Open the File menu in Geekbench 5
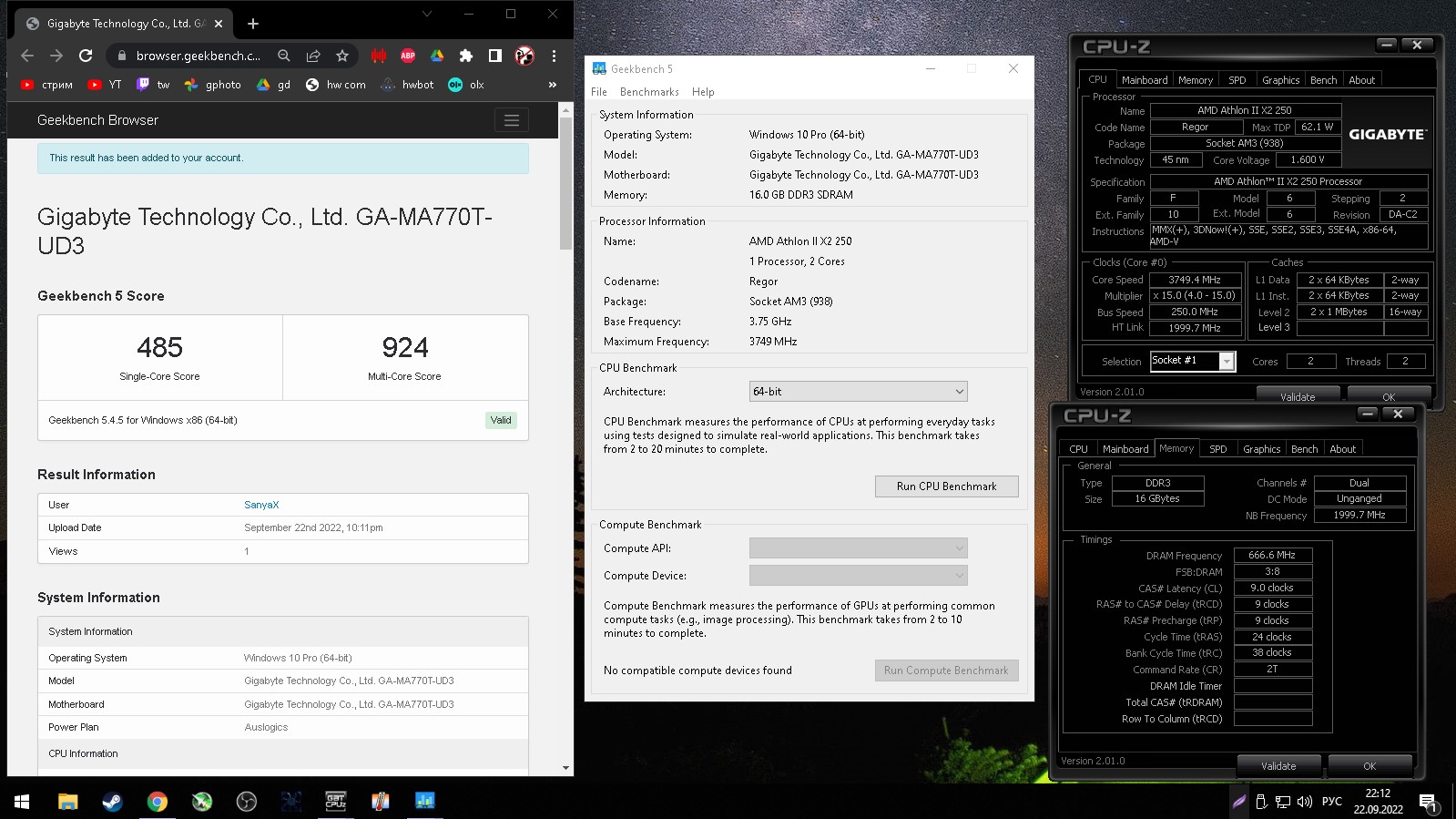 (x=598, y=92)
